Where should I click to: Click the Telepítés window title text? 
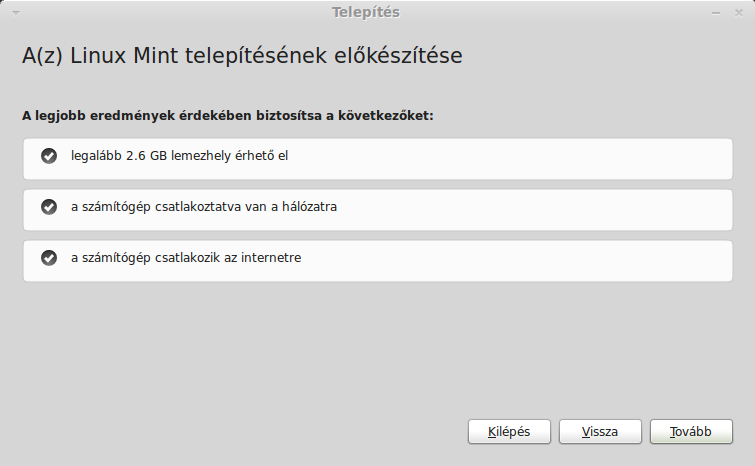[x=365, y=13]
